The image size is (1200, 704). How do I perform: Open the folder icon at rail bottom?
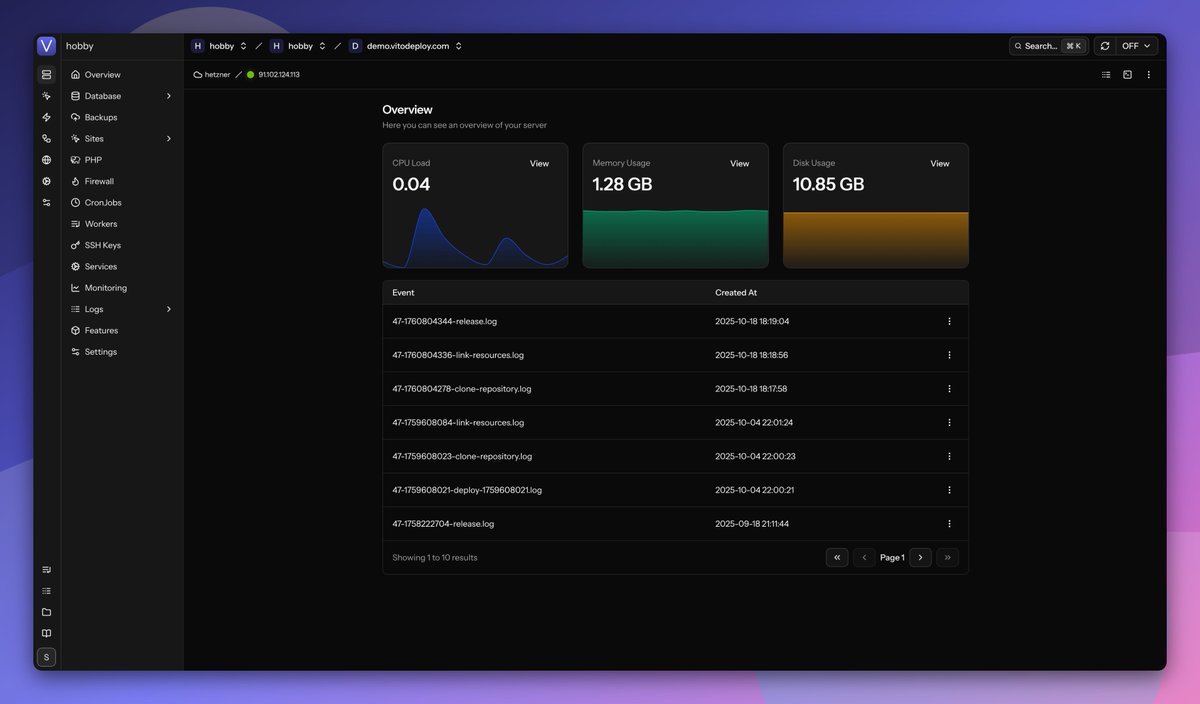[46, 612]
